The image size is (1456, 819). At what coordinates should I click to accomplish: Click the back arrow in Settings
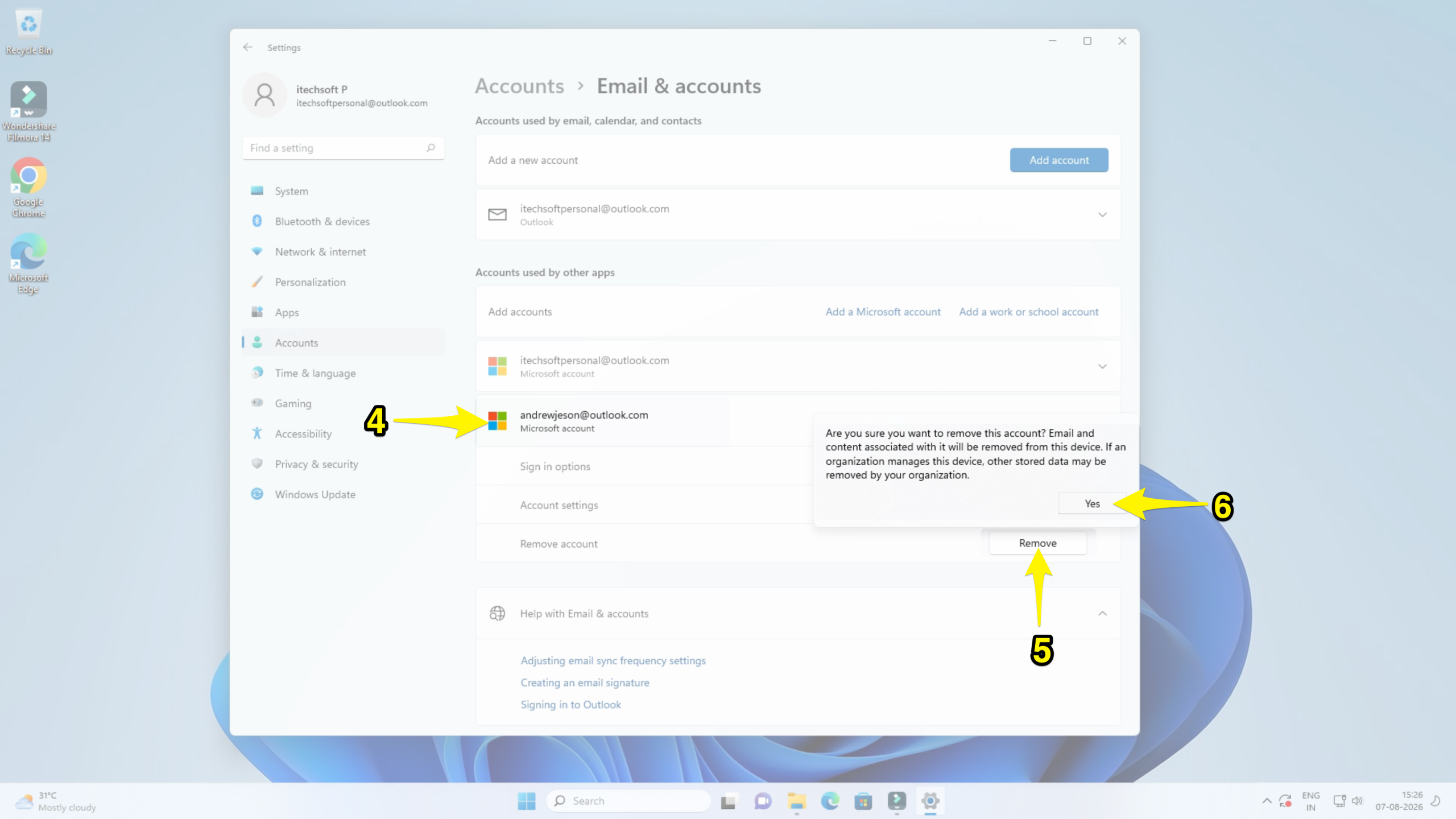[247, 47]
